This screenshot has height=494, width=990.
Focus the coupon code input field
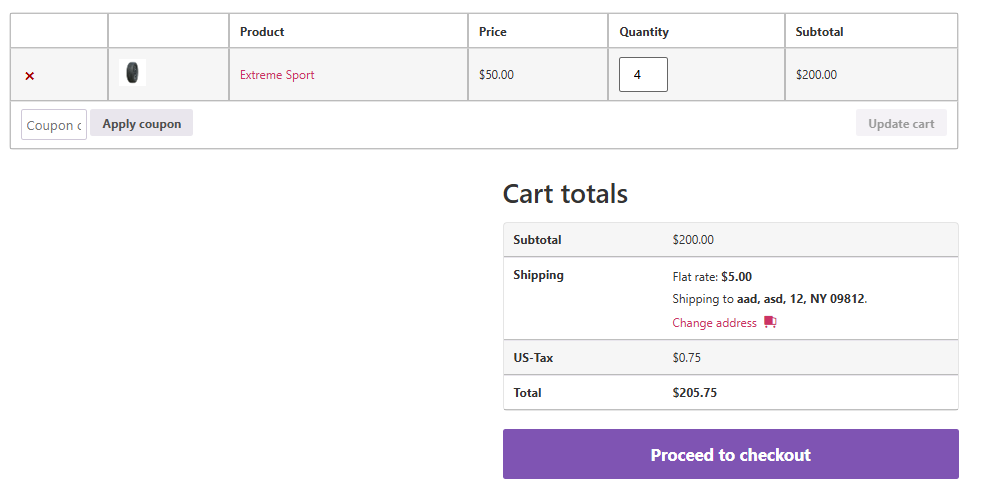coord(54,125)
